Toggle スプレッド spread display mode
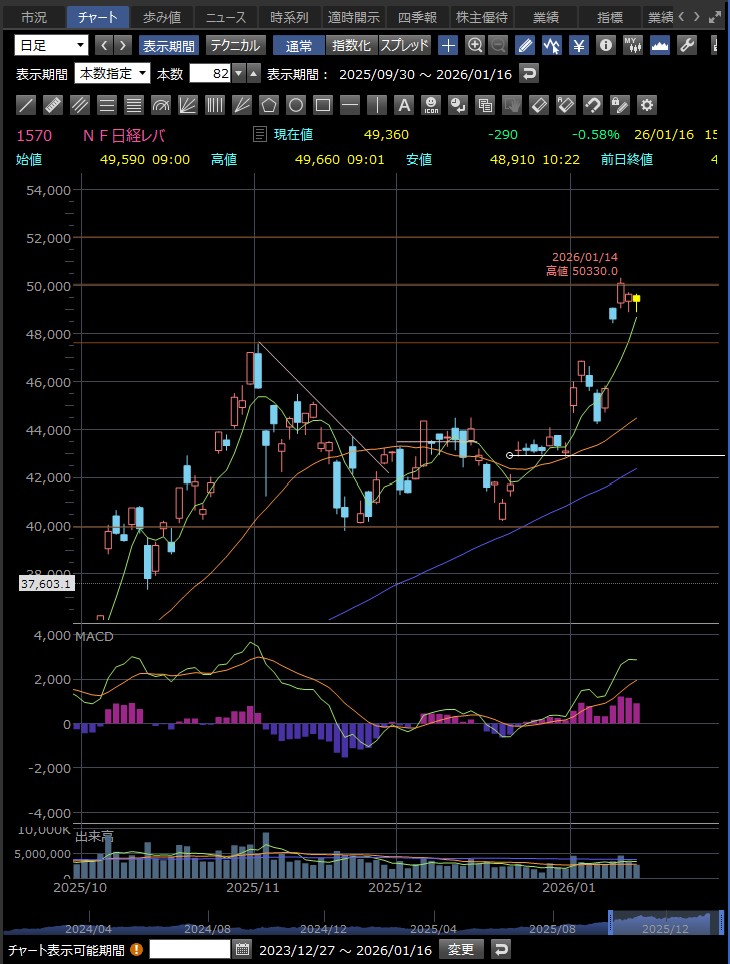The image size is (730, 964). tap(404, 45)
